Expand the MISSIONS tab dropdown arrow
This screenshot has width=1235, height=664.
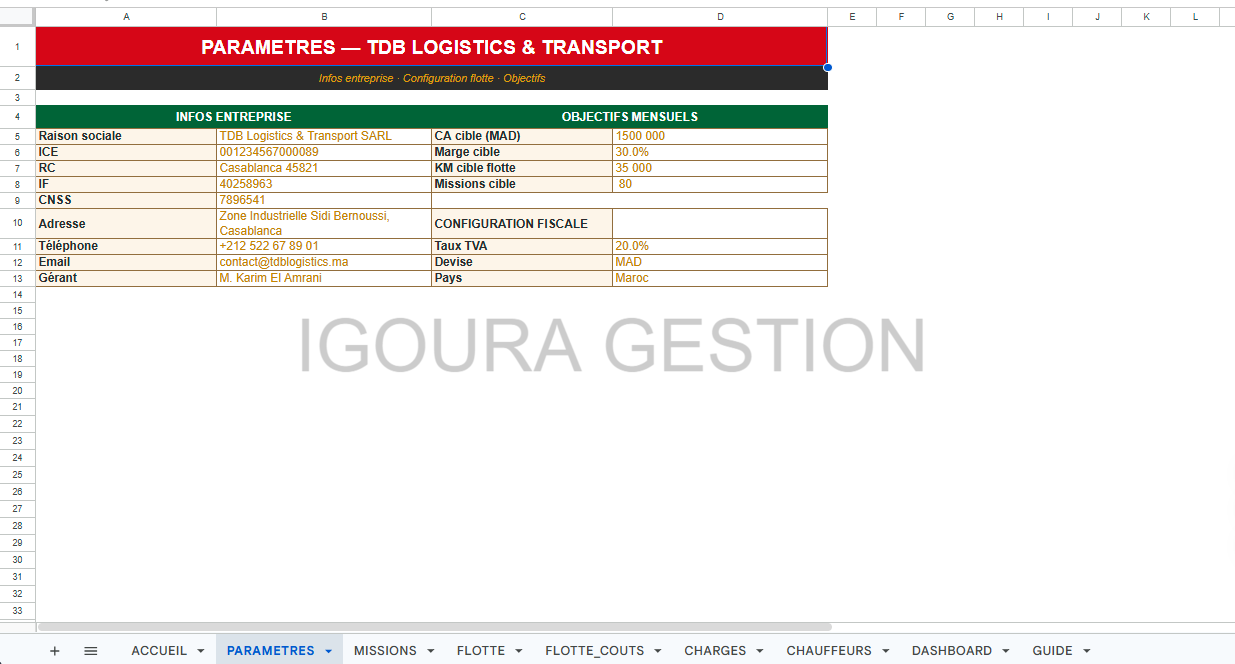431,651
